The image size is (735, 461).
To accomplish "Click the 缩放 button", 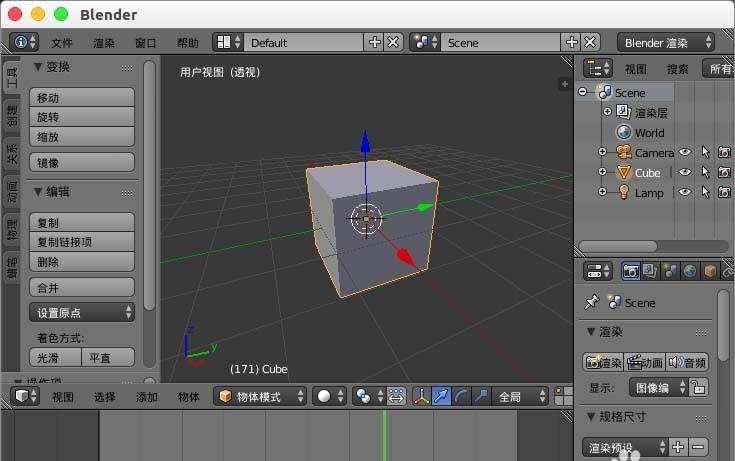I will (x=82, y=137).
